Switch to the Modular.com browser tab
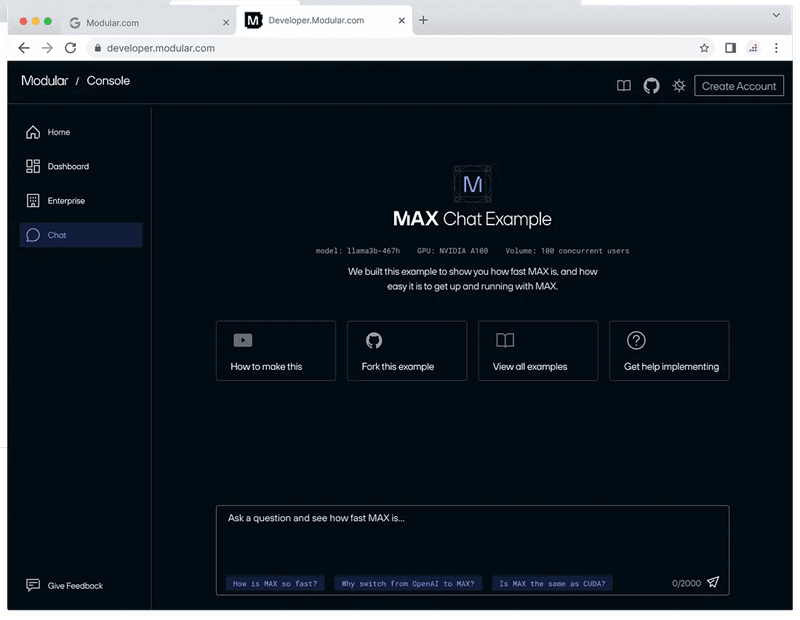The width and height of the screenshot is (800, 620). (x=148, y=22)
